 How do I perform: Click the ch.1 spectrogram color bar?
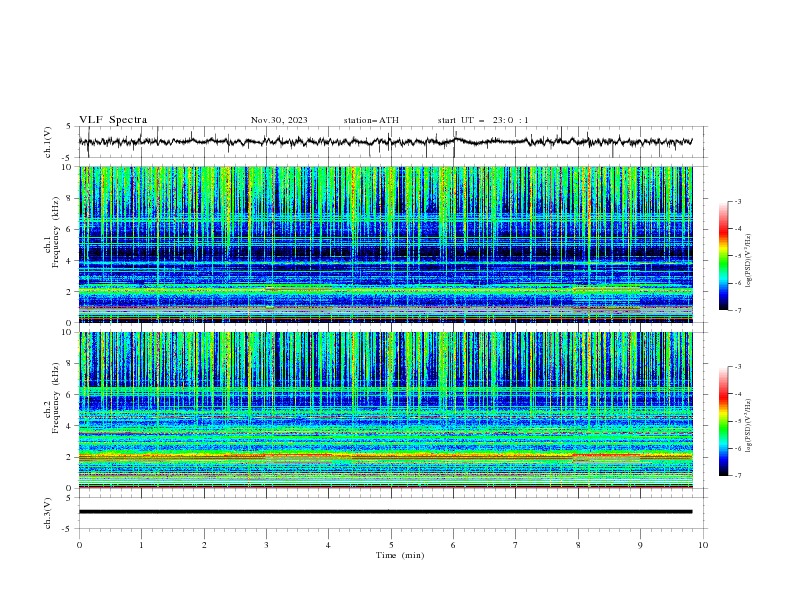coord(724,256)
